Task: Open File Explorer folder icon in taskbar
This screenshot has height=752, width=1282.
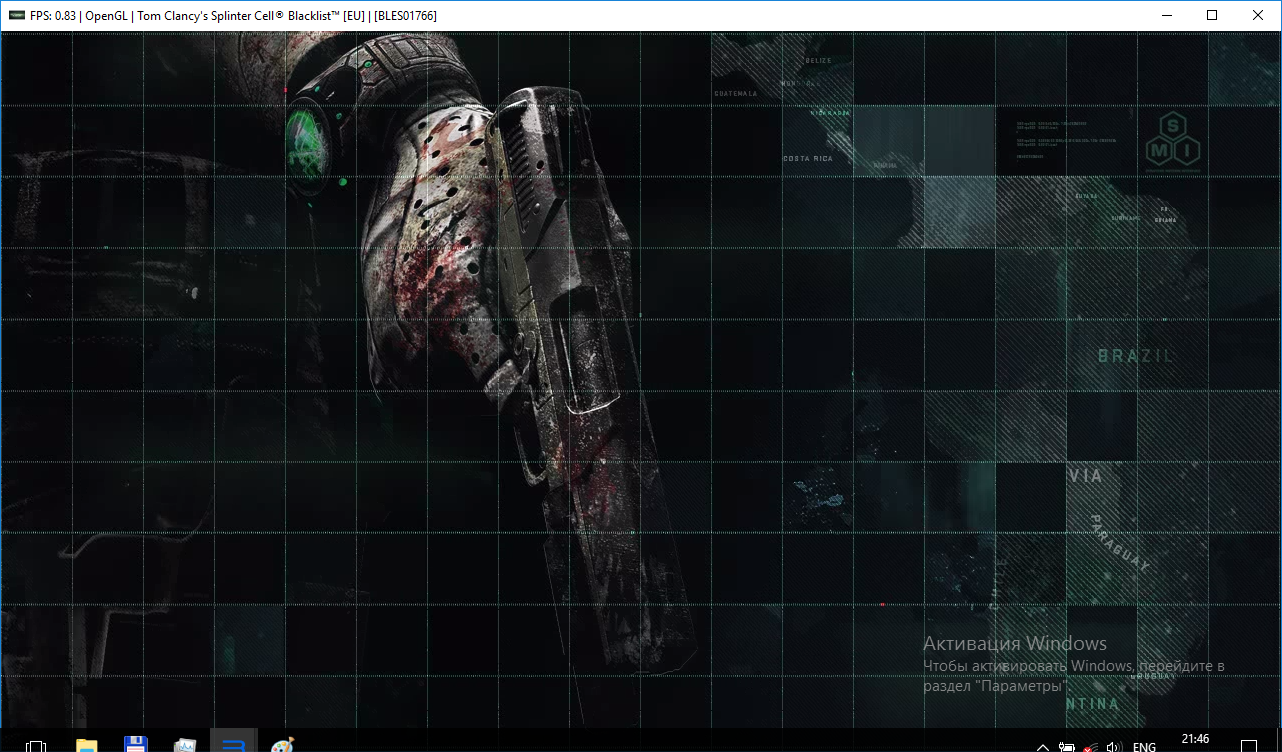Action: (87, 745)
